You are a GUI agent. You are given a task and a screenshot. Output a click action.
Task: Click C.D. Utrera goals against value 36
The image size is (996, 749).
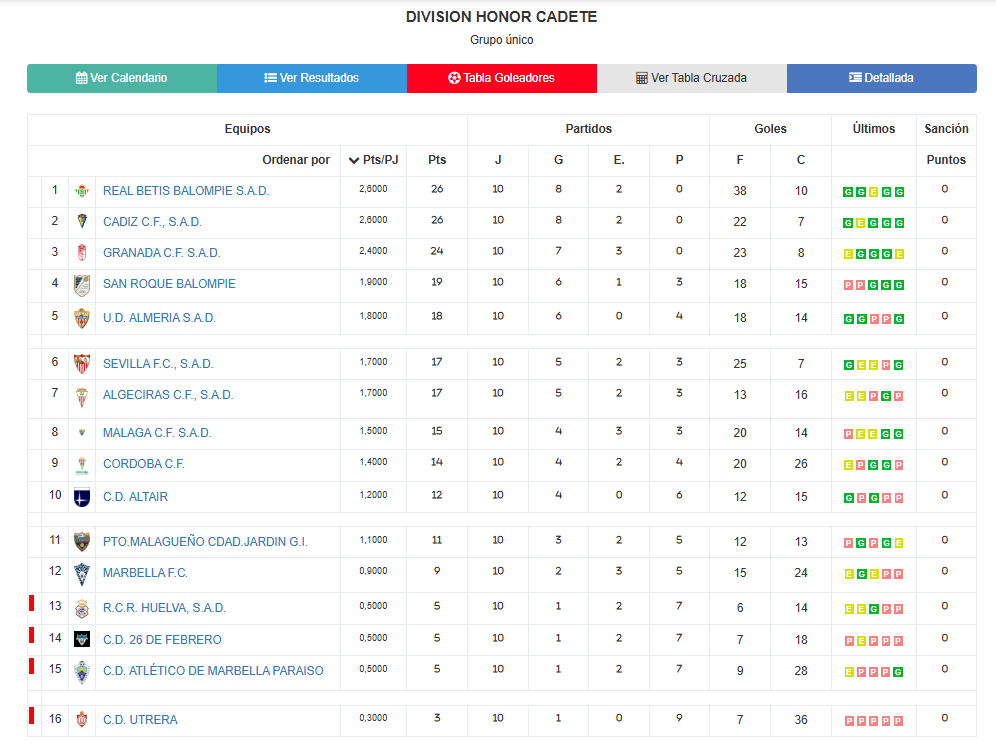[801, 720]
